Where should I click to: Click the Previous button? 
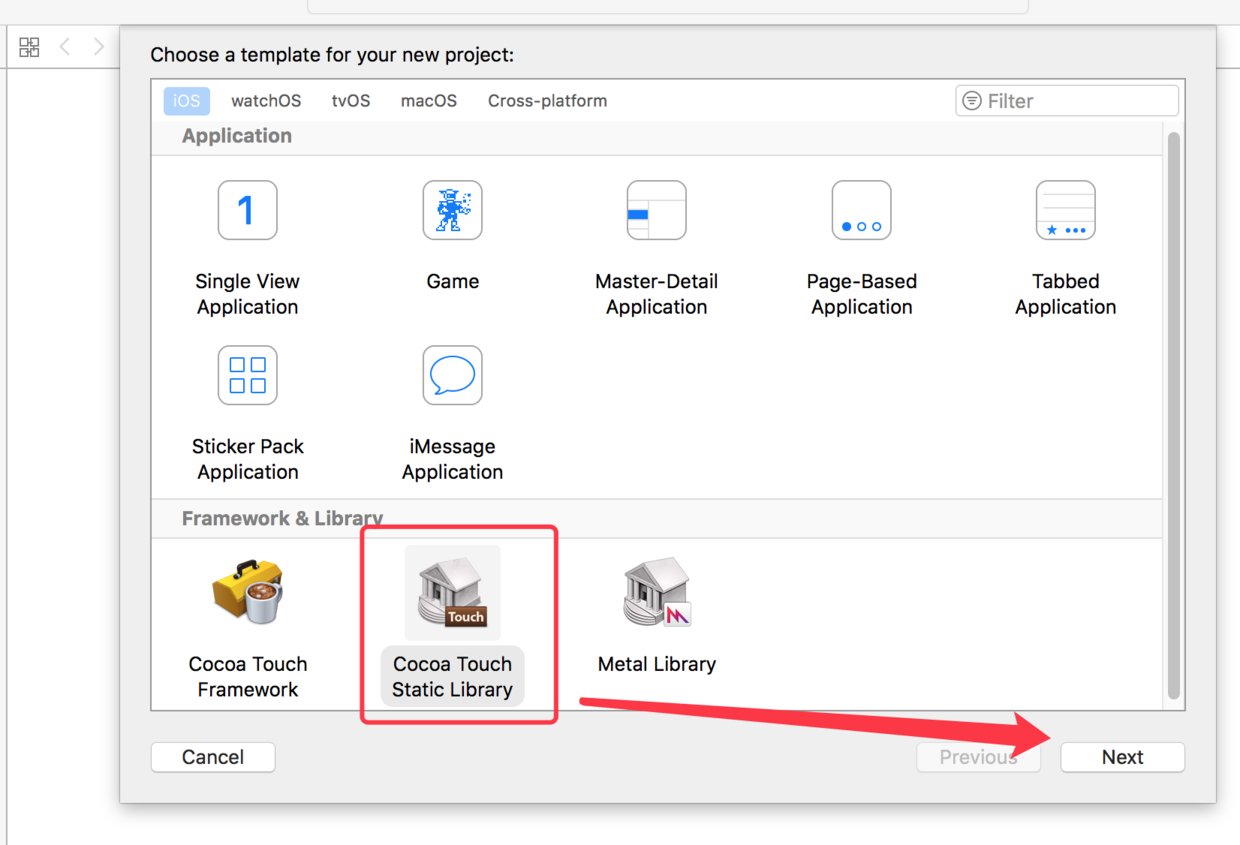coord(978,757)
